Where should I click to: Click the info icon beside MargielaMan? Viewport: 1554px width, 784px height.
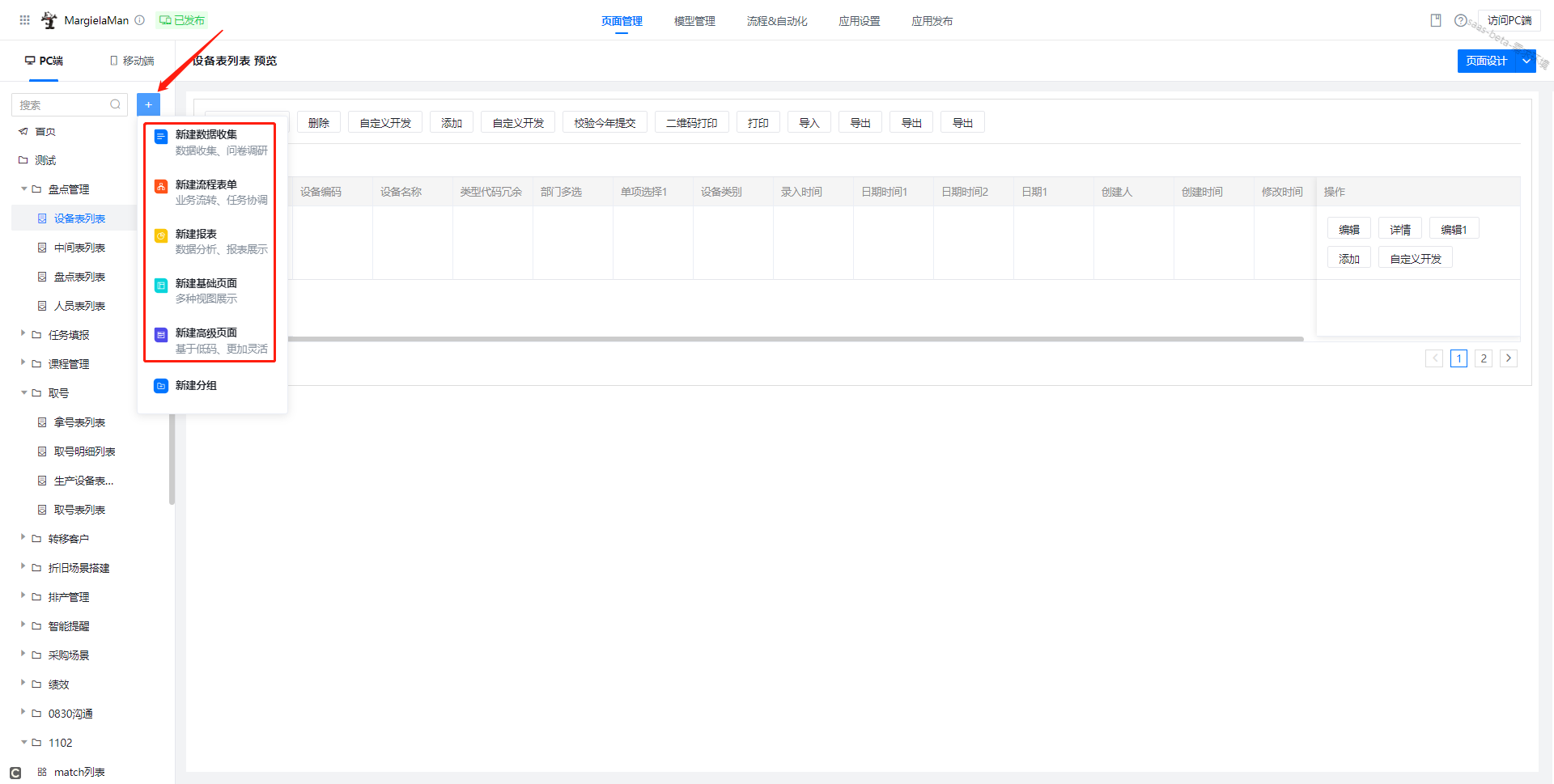(139, 20)
